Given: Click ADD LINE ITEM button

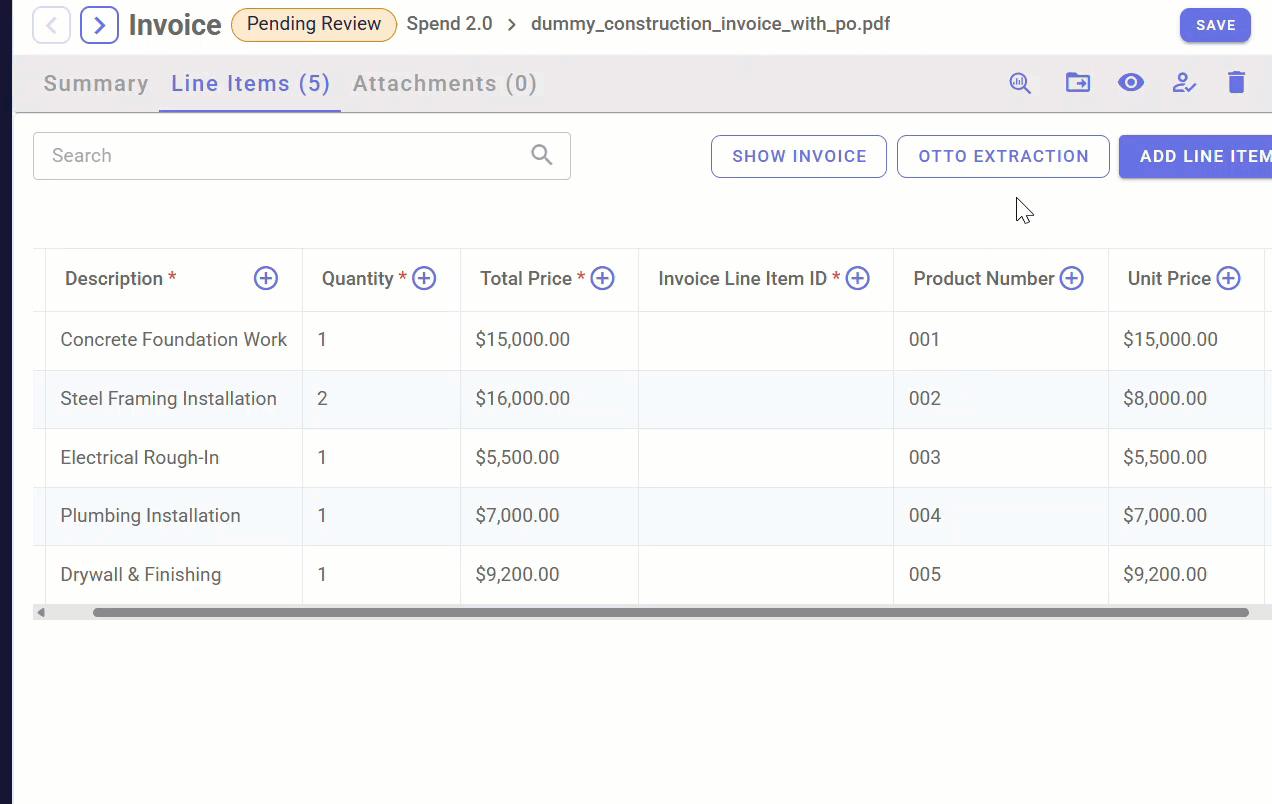Looking at the screenshot, I should [x=1195, y=157].
